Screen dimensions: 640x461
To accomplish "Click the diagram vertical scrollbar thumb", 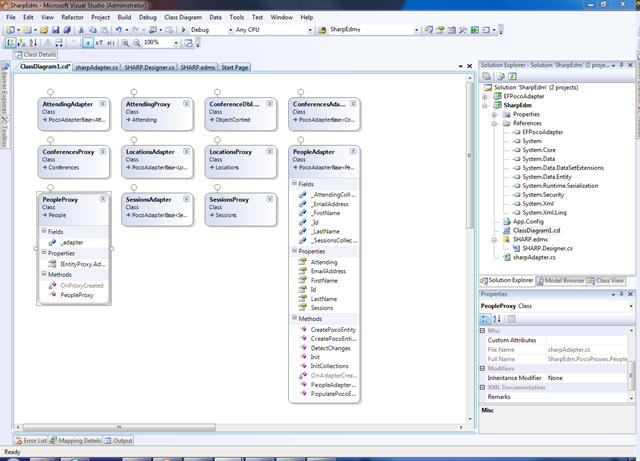I will point(470,155).
